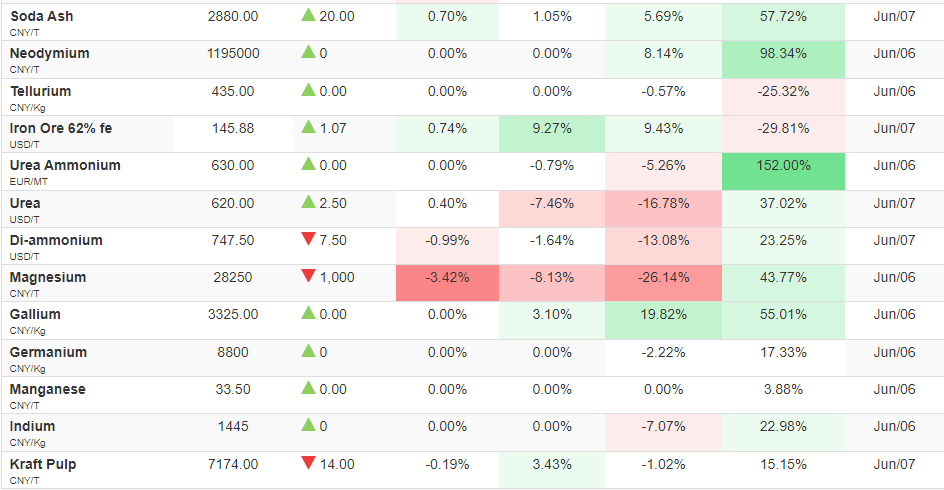Image resolution: width=944 pixels, height=490 pixels.
Task: Click the green up arrow for Neodymium
Action: coord(308,52)
